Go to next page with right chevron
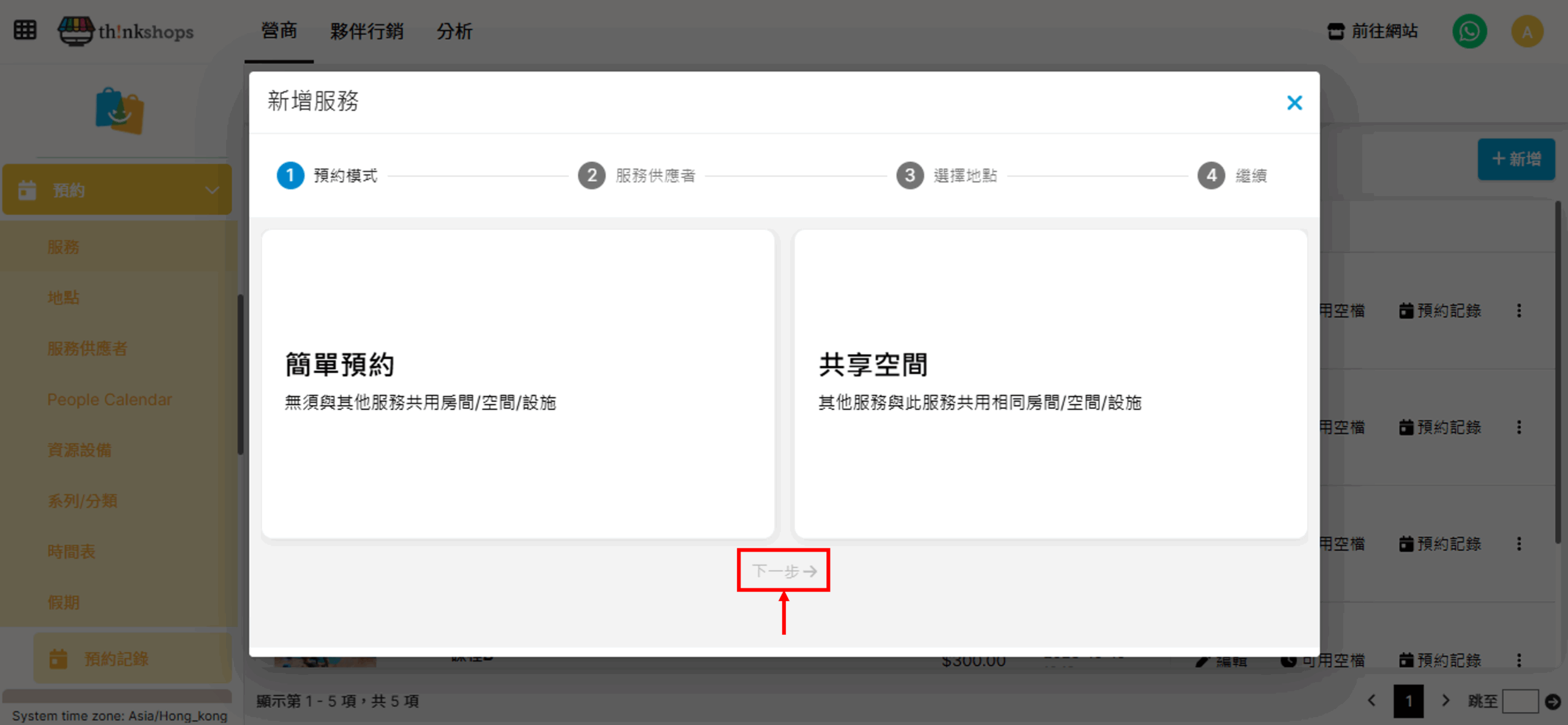The width and height of the screenshot is (1568, 725). [1445, 700]
